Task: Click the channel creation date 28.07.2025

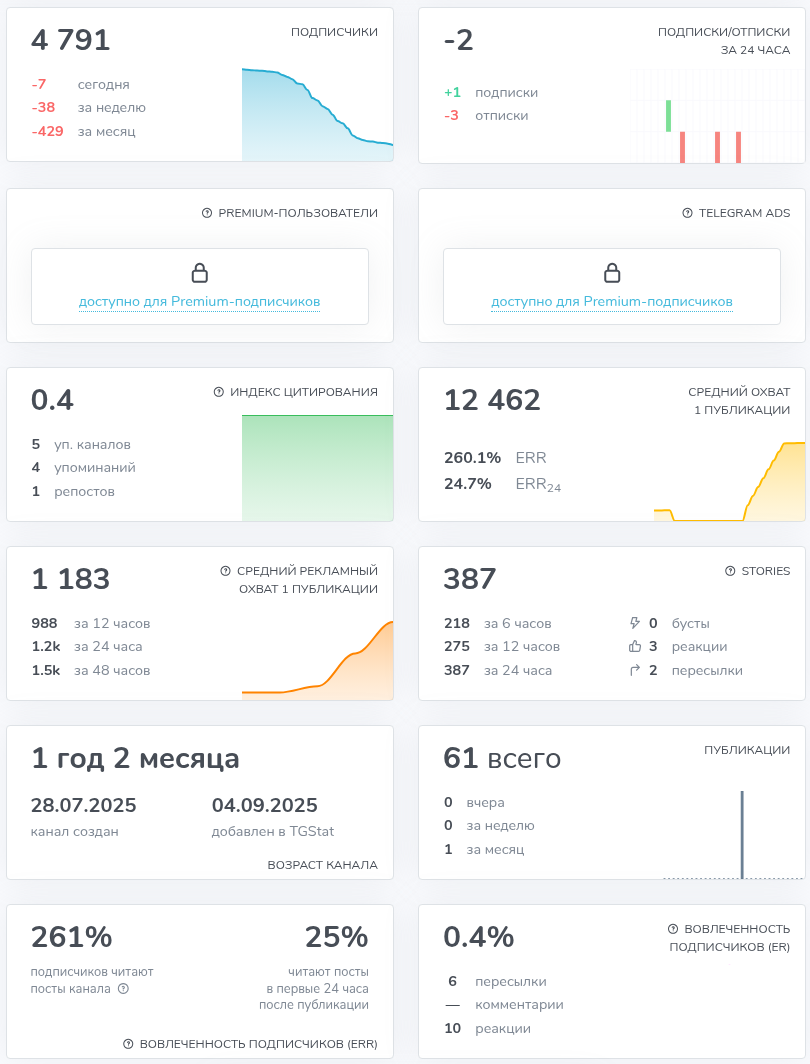Action: tap(83, 805)
